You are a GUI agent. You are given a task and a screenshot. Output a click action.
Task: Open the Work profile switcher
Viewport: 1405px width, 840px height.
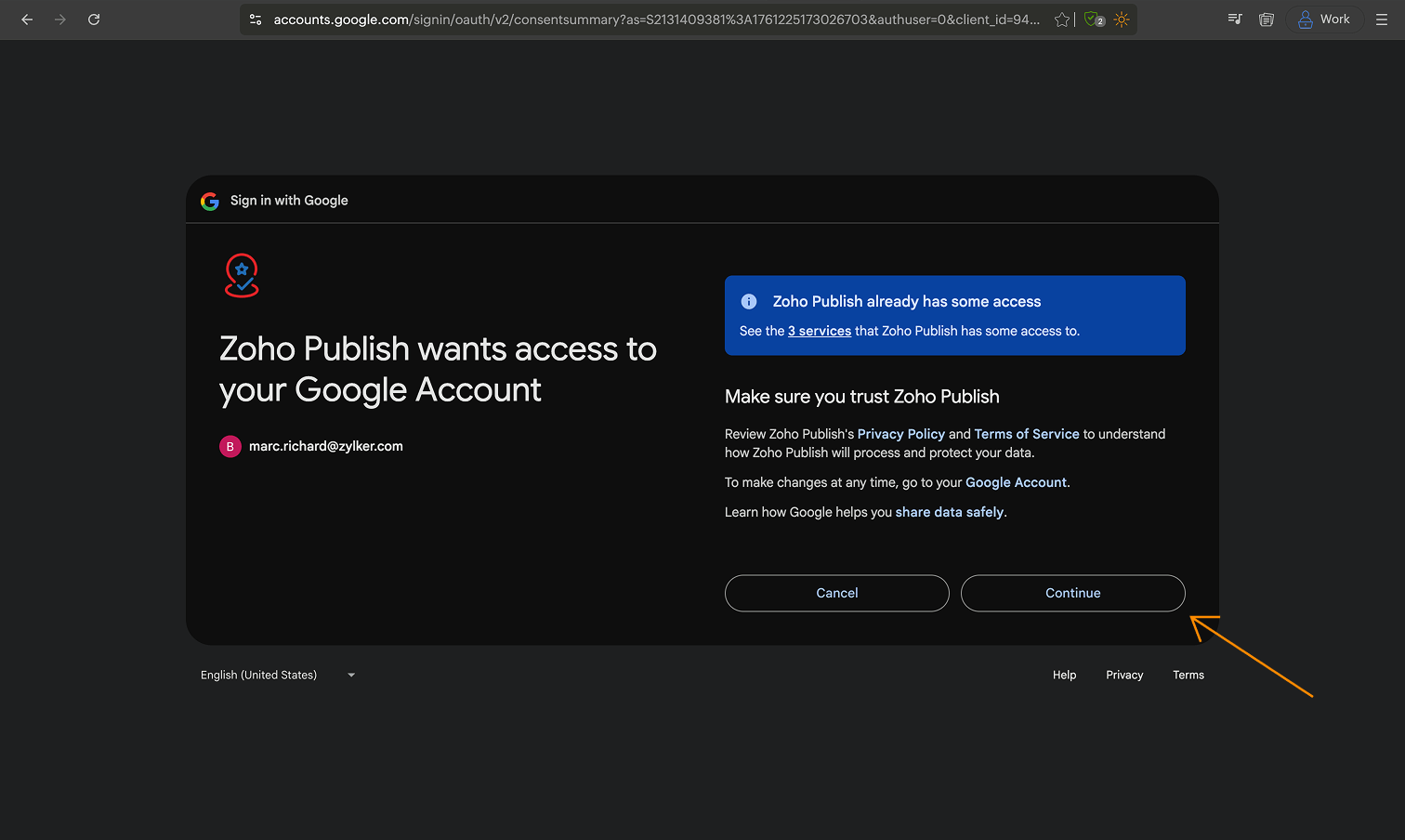click(x=1324, y=20)
